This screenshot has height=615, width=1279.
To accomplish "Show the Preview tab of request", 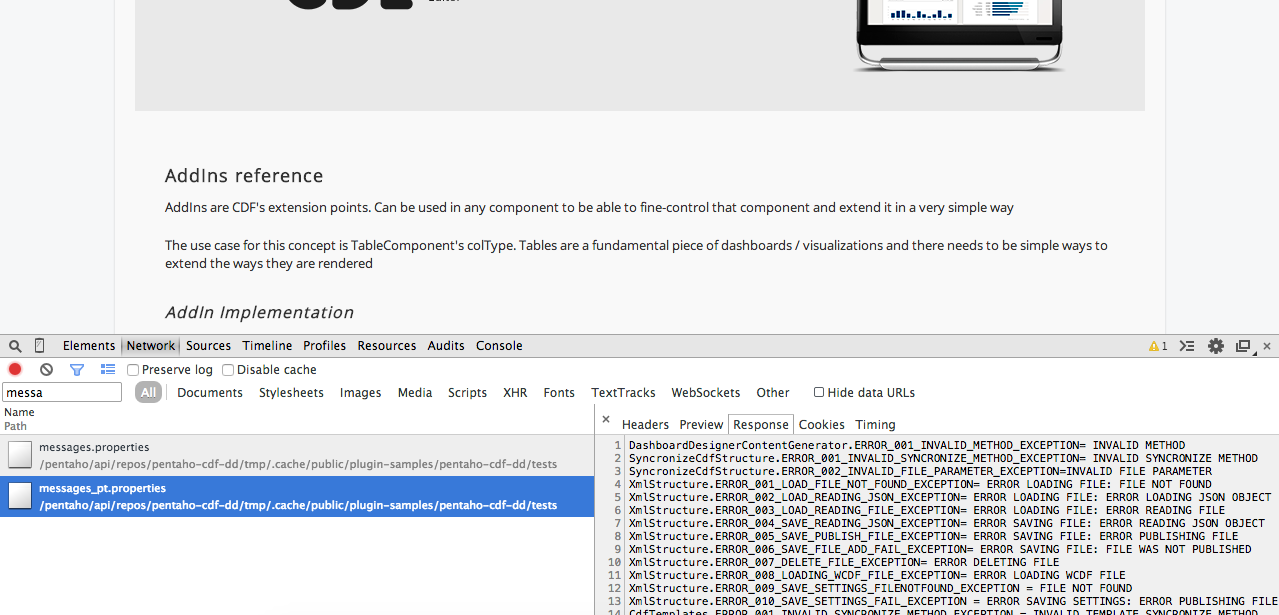I will 701,425.
